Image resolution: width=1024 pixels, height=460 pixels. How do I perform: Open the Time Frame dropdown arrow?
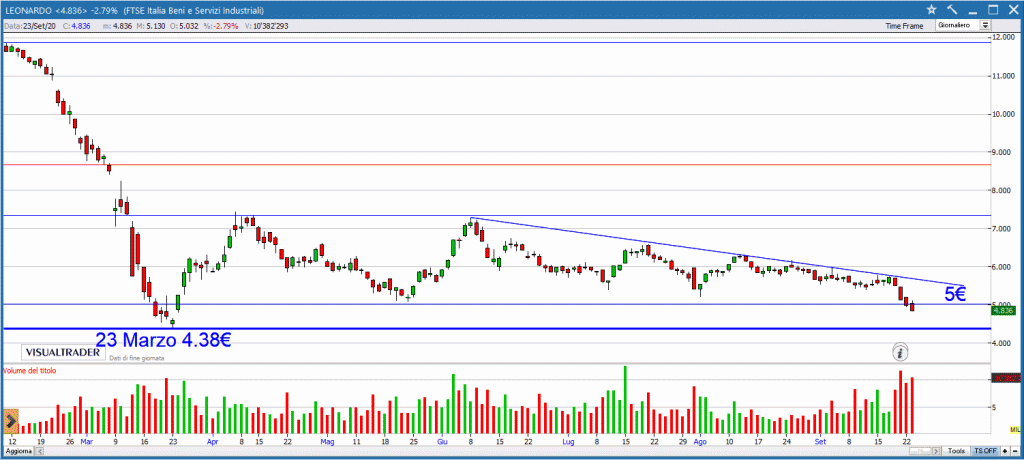coord(984,25)
